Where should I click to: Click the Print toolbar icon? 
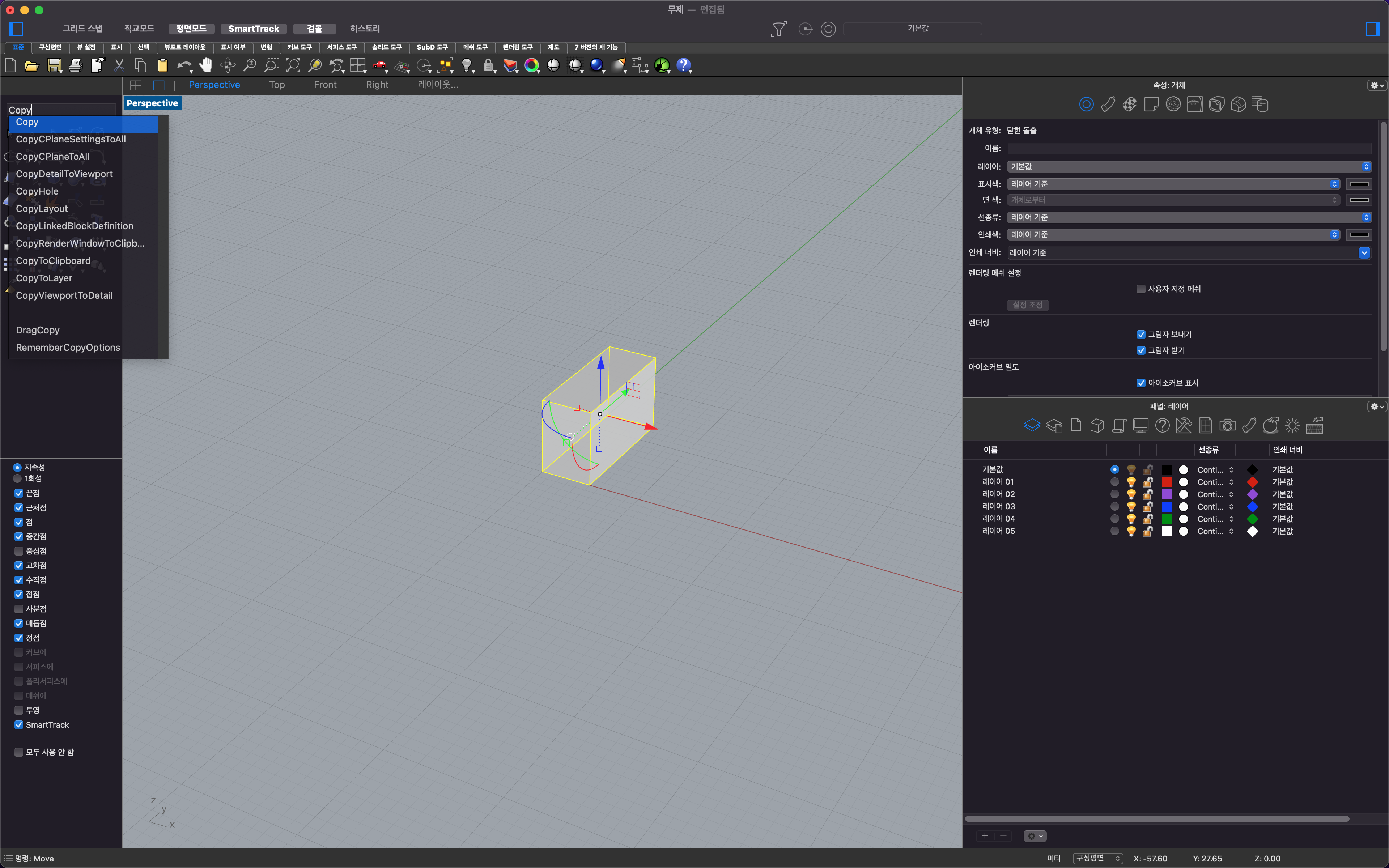pos(76,65)
